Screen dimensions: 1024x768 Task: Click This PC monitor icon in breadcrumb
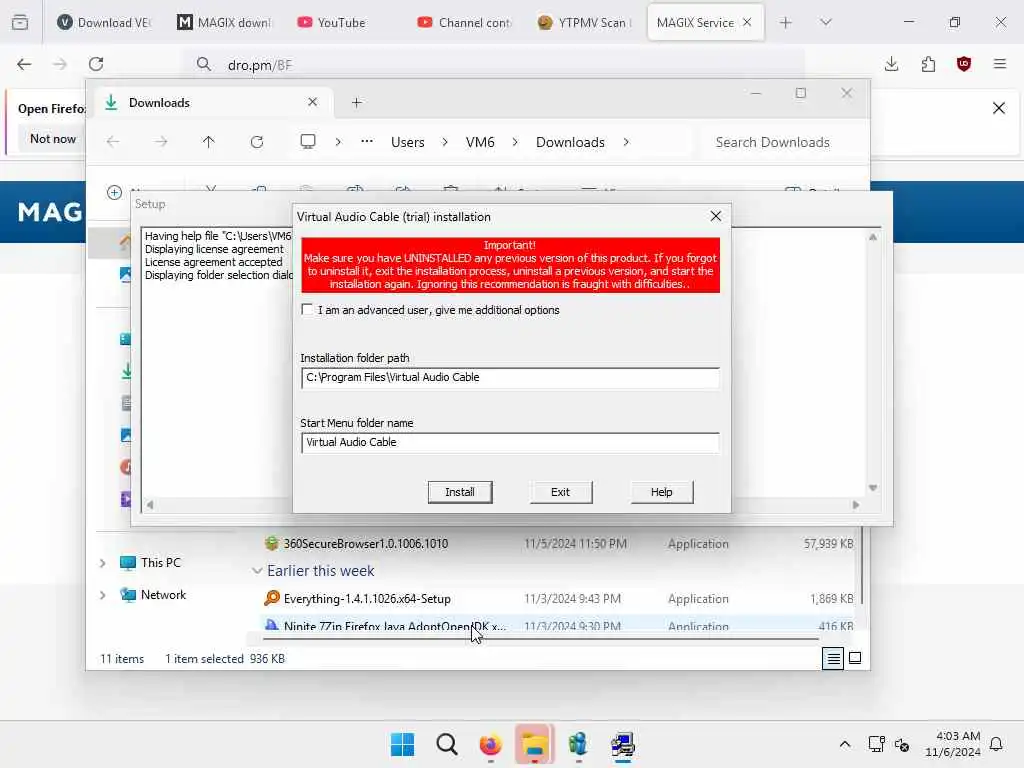(308, 142)
